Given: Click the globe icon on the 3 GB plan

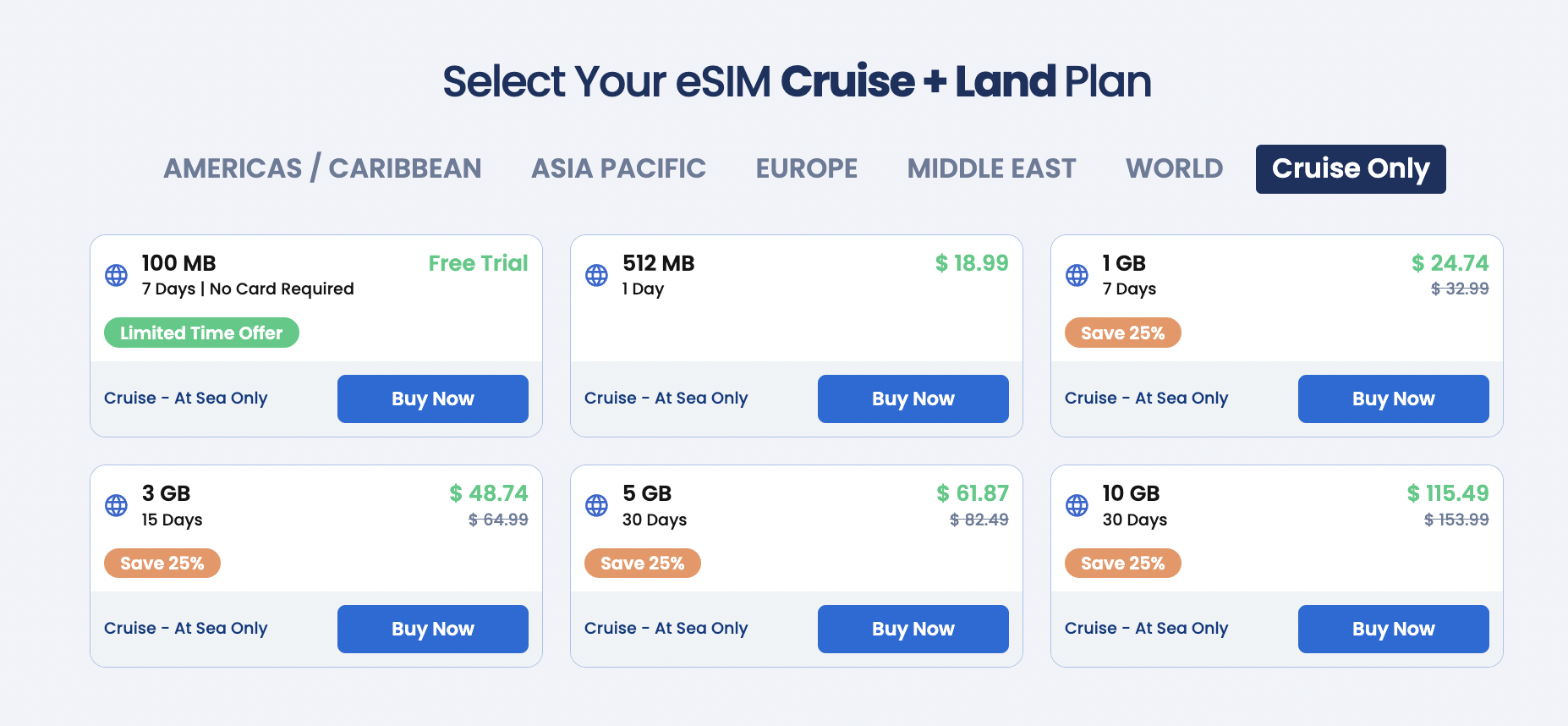Looking at the screenshot, I should (116, 505).
